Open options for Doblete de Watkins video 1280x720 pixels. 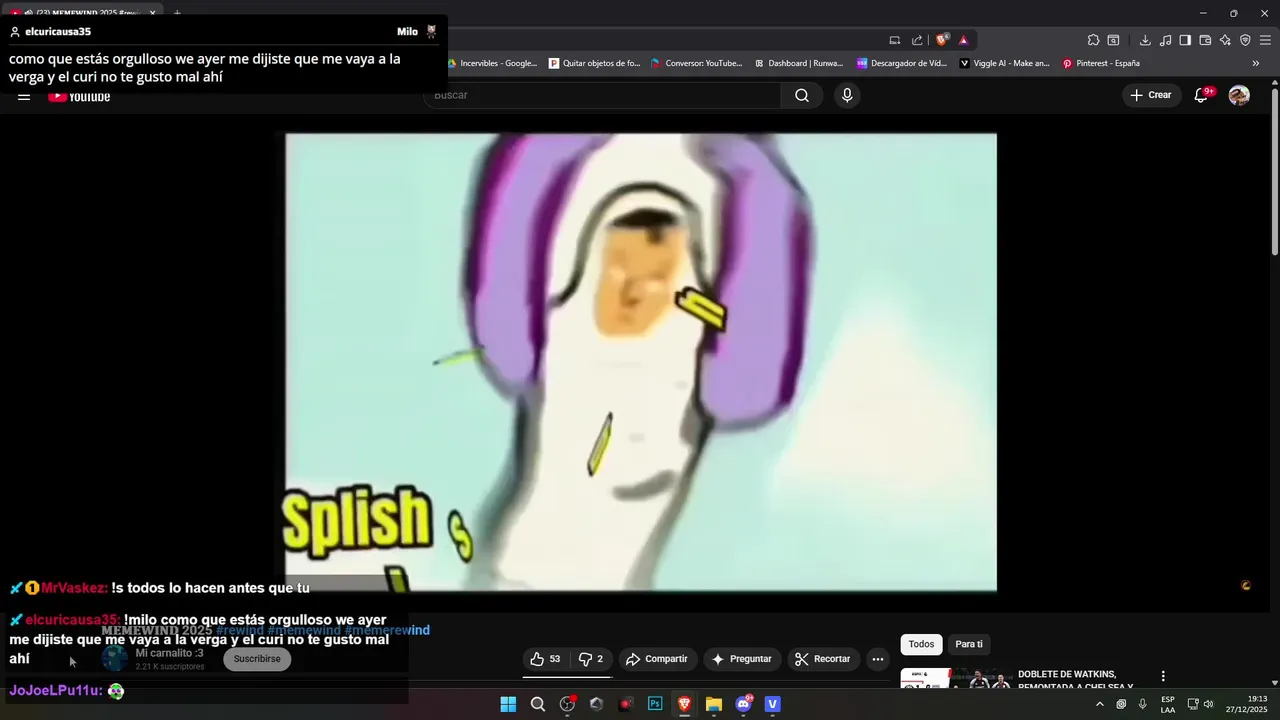(1163, 676)
